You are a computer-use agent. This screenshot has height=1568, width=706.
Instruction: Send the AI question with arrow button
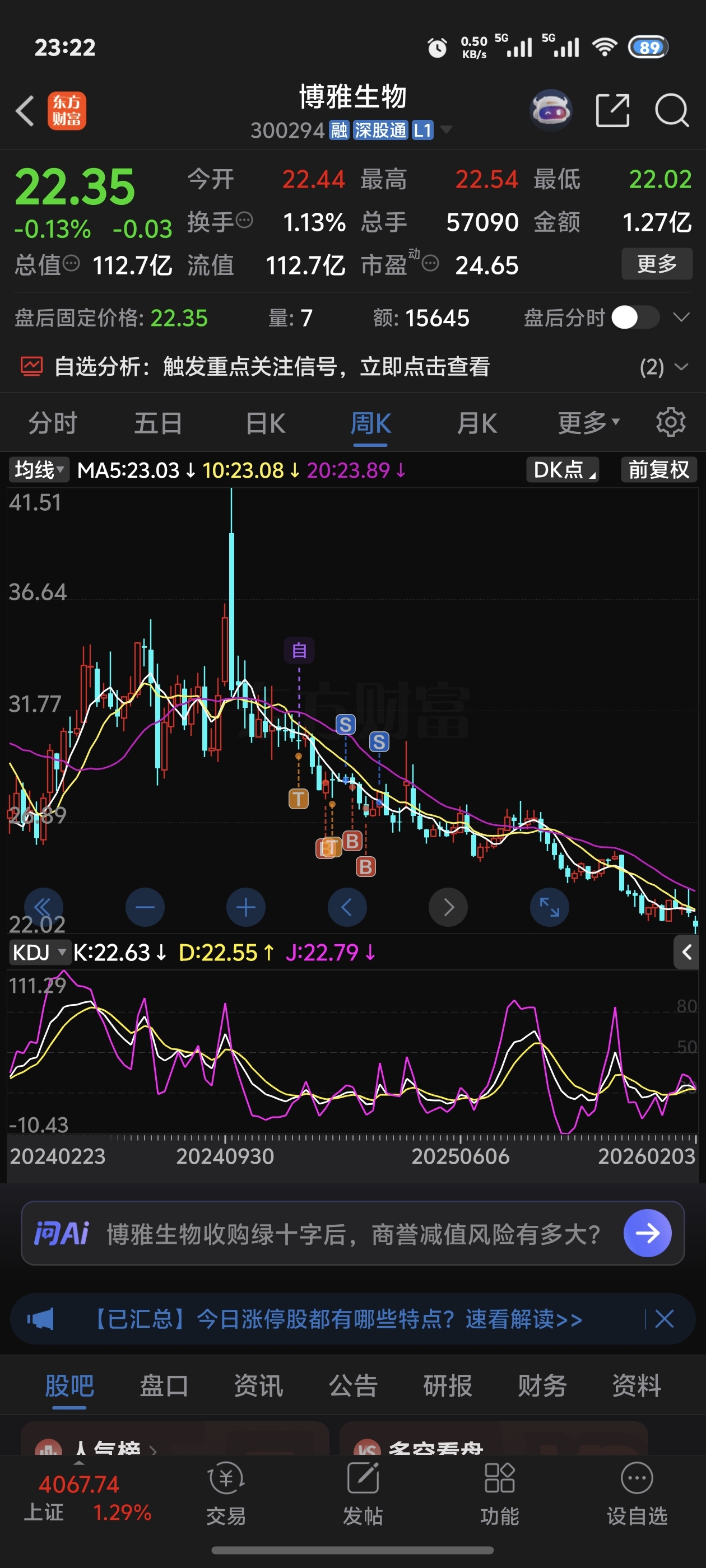(x=648, y=1233)
